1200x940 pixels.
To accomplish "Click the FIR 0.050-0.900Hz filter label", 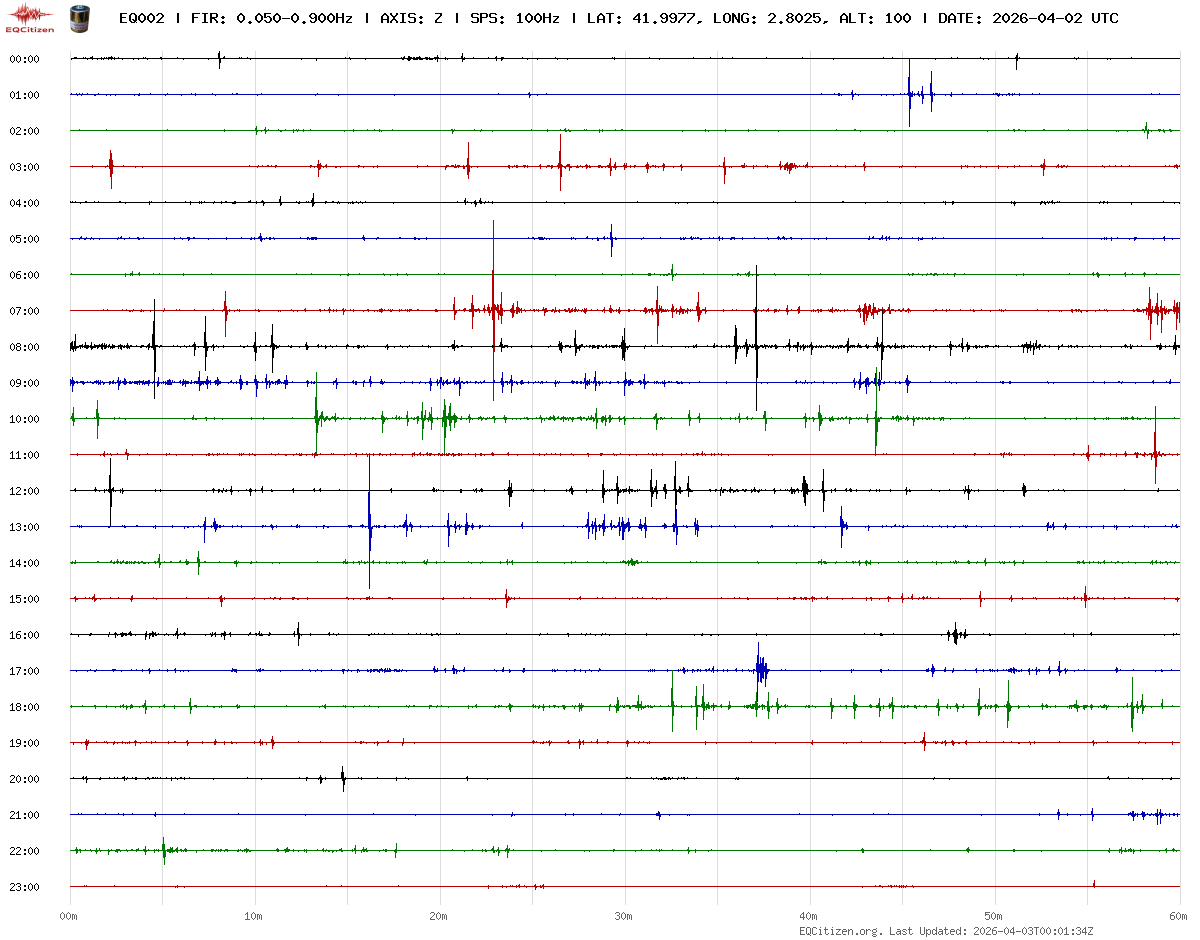I will (272, 18).
